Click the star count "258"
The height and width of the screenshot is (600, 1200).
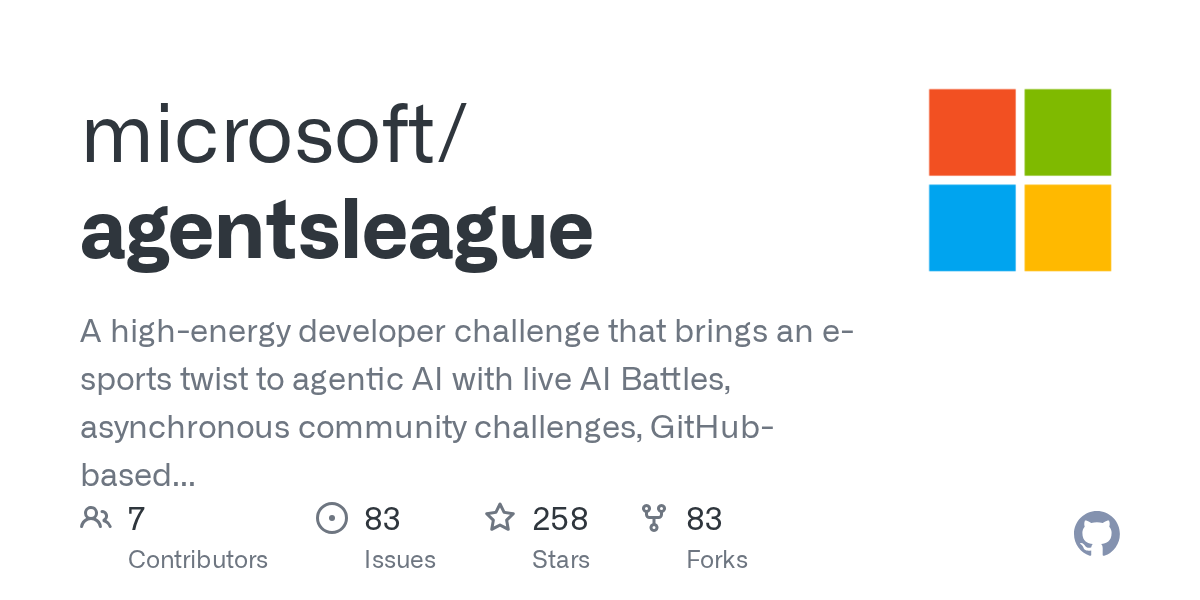[x=560, y=519]
